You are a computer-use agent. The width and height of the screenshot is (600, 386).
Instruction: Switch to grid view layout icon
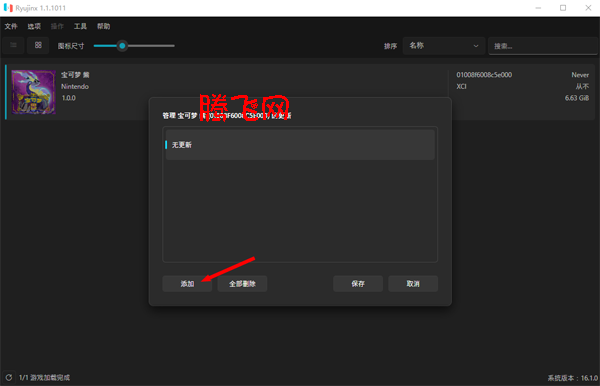38,46
